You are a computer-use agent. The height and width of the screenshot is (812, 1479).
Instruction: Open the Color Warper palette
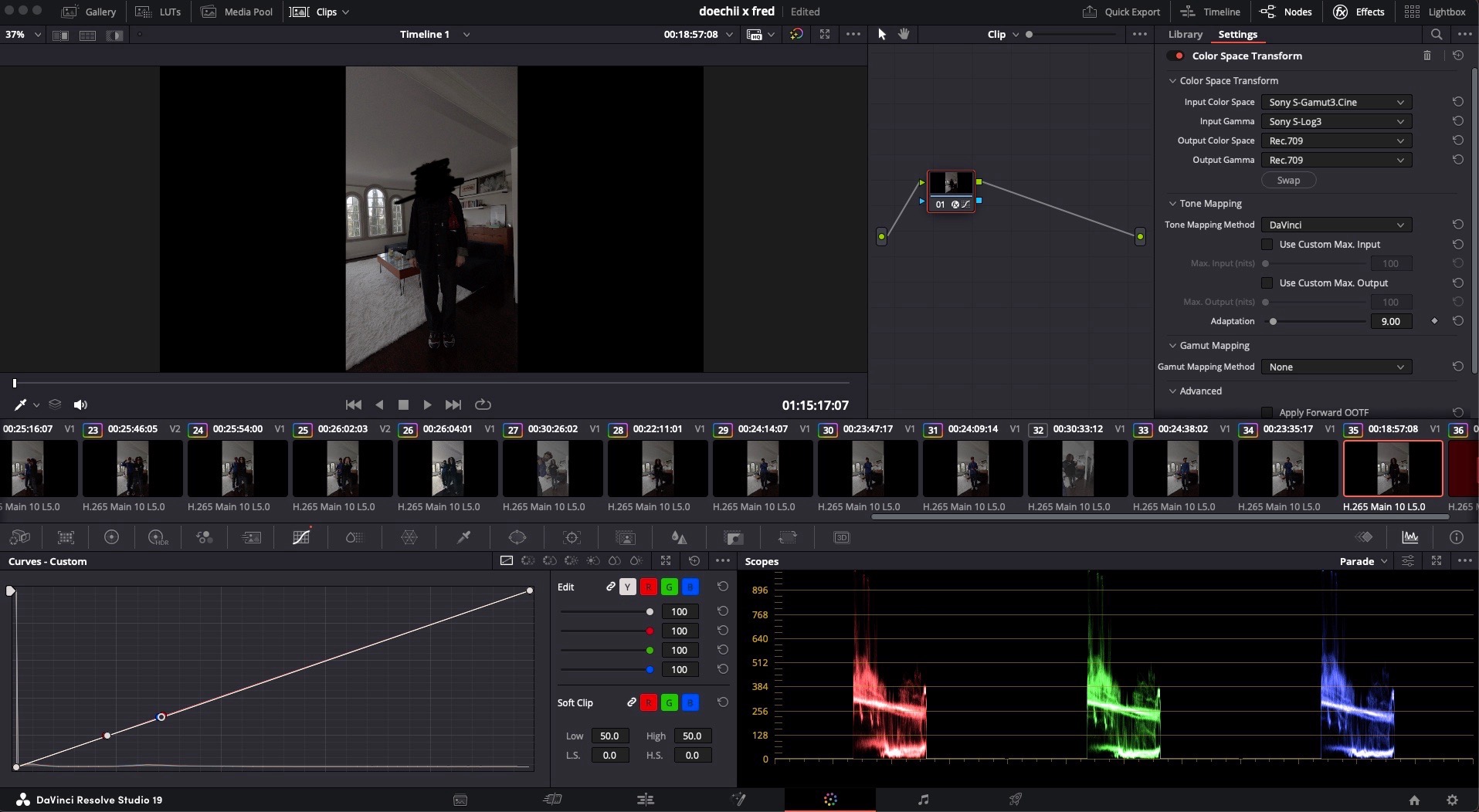[409, 537]
